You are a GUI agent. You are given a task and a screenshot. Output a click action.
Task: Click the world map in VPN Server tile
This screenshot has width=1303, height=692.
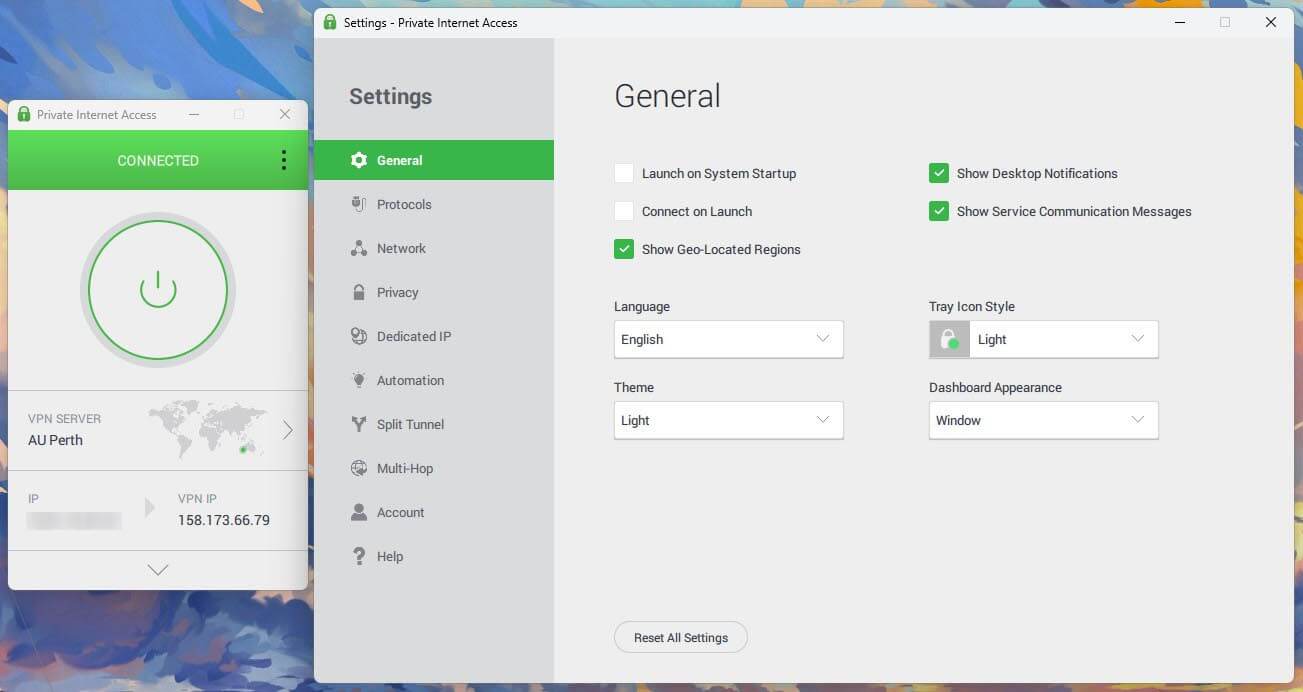tap(208, 429)
